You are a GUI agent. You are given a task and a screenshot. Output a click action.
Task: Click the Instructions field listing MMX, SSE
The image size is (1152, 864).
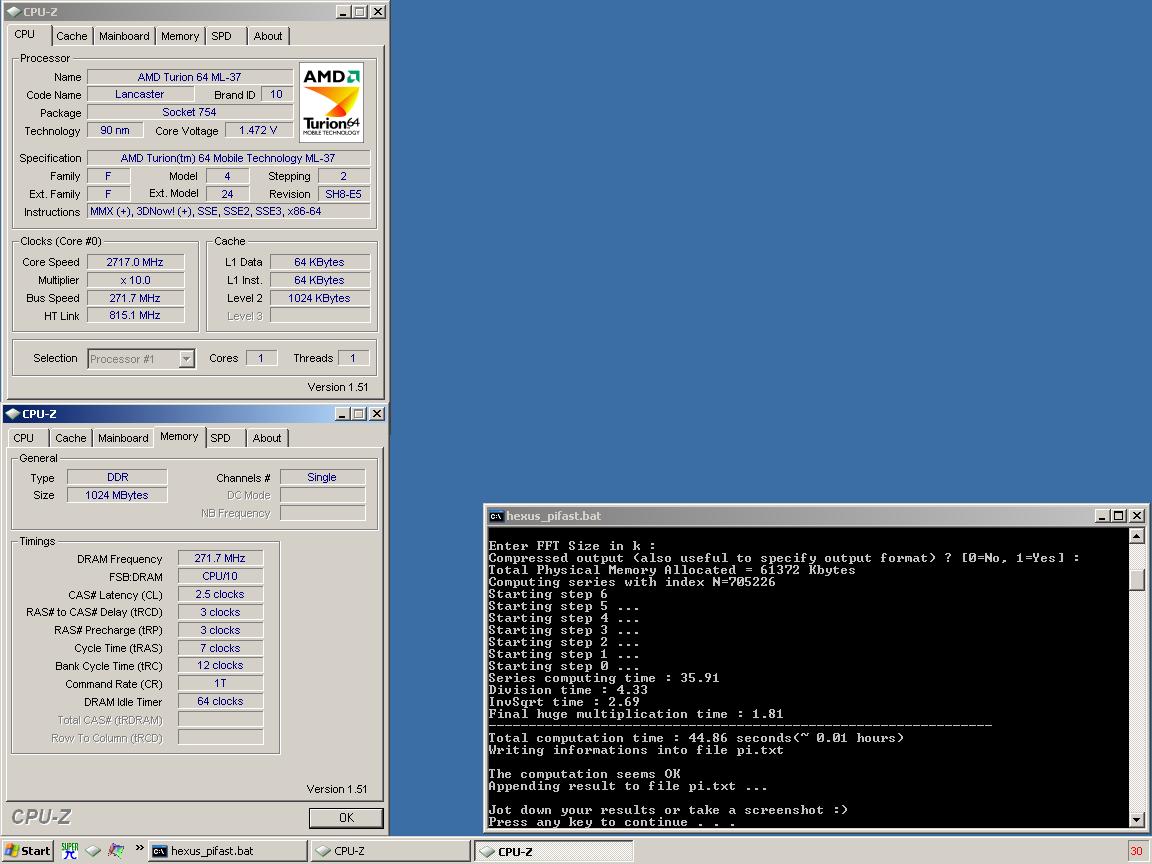(228, 212)
